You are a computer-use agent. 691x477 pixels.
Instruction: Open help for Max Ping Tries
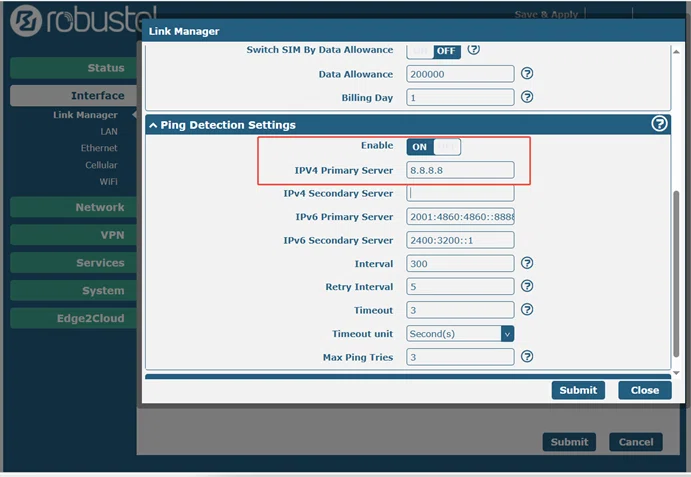(527, 356)
